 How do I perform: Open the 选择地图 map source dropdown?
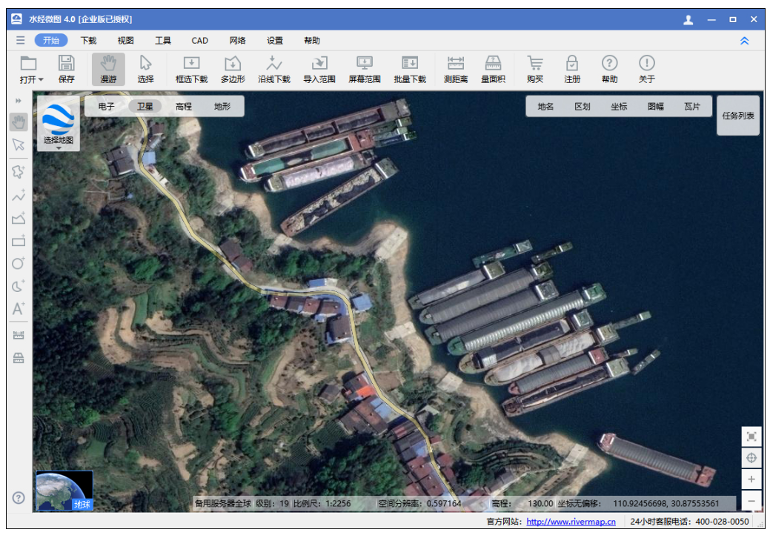coord(58,125)
